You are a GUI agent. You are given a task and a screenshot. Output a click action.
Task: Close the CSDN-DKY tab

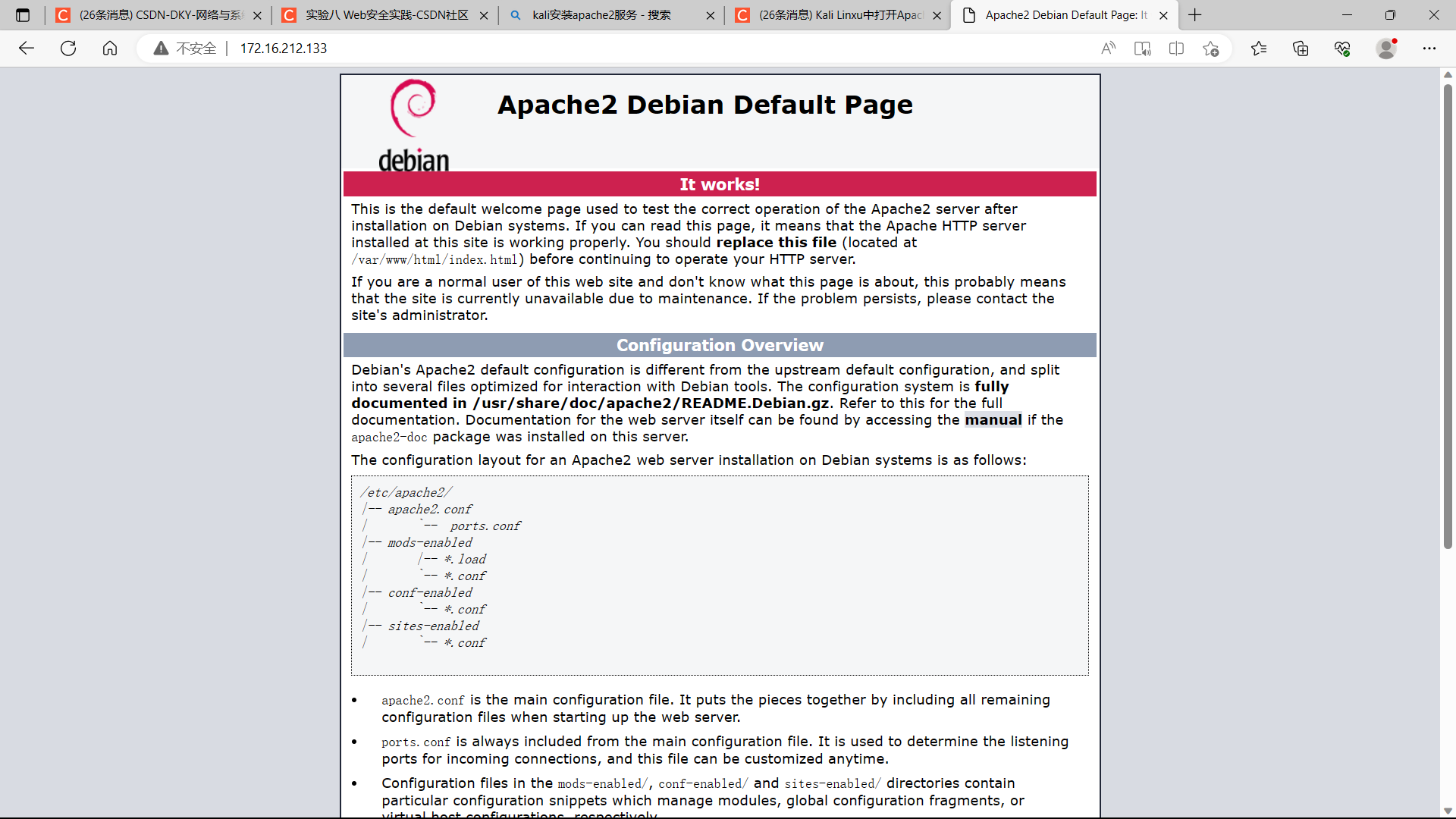[x=257, y=15]
